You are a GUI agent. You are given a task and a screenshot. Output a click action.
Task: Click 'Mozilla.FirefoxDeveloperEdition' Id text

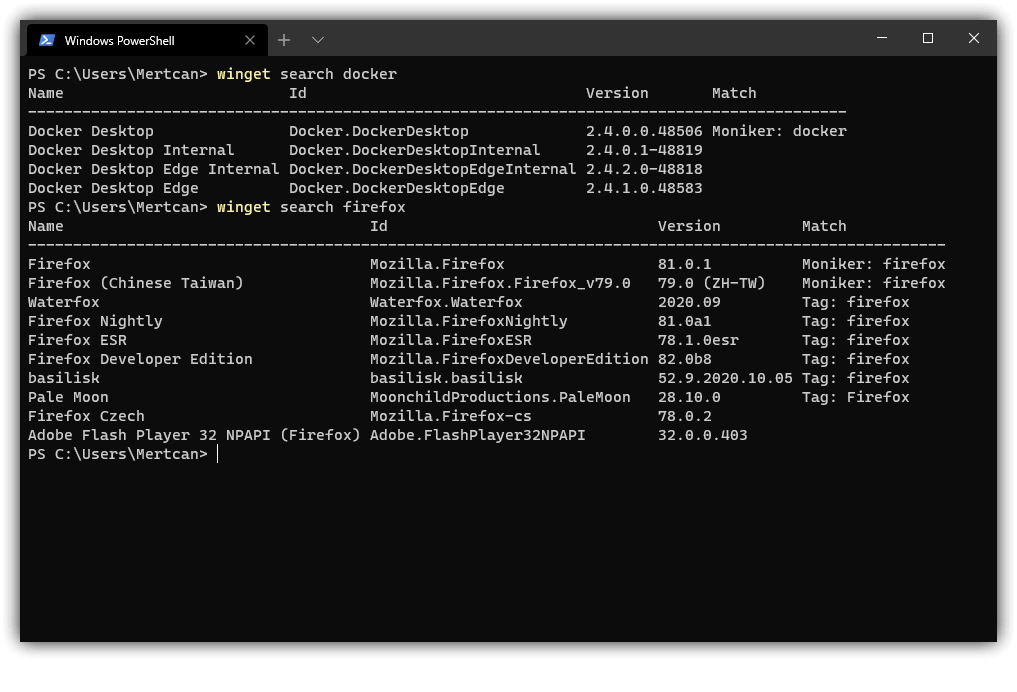[x=509, y=359]
